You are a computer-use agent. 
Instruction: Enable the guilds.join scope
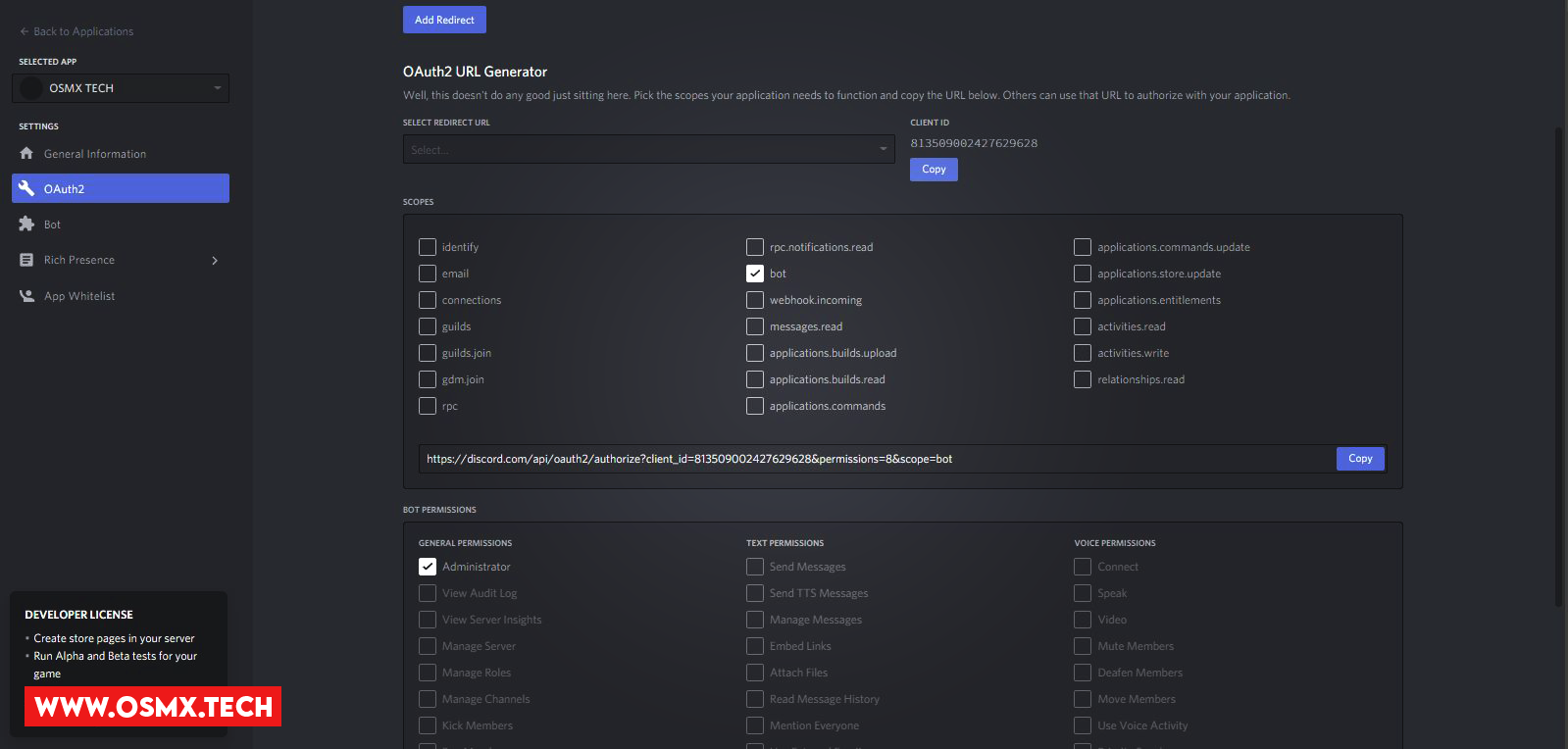[x=428, y=353]
